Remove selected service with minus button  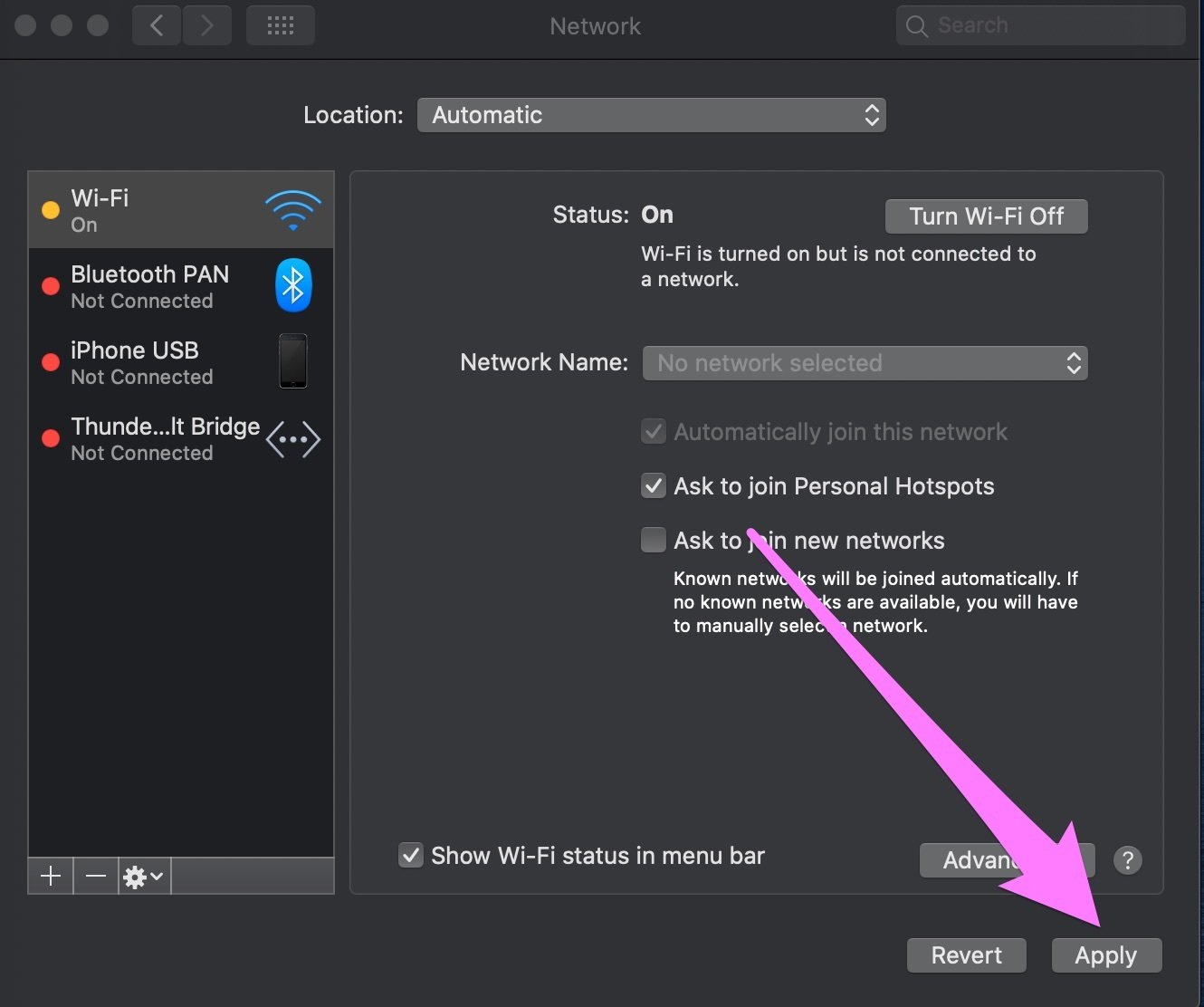[x=96, y=876]
